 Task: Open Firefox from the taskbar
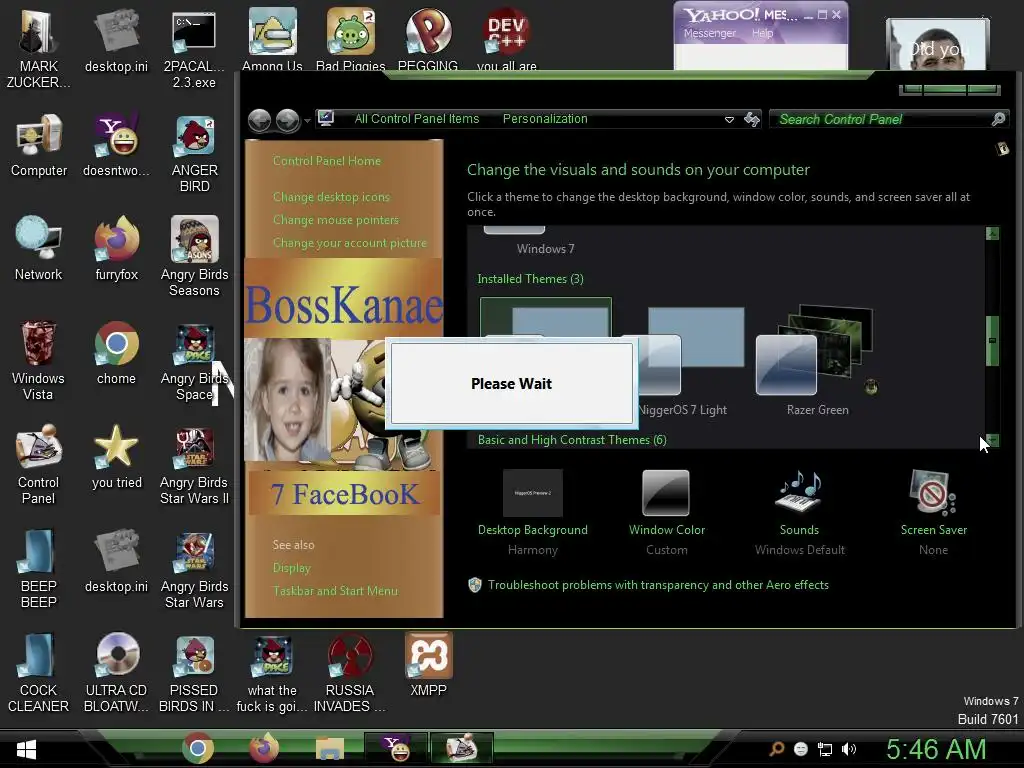[264, 748]
